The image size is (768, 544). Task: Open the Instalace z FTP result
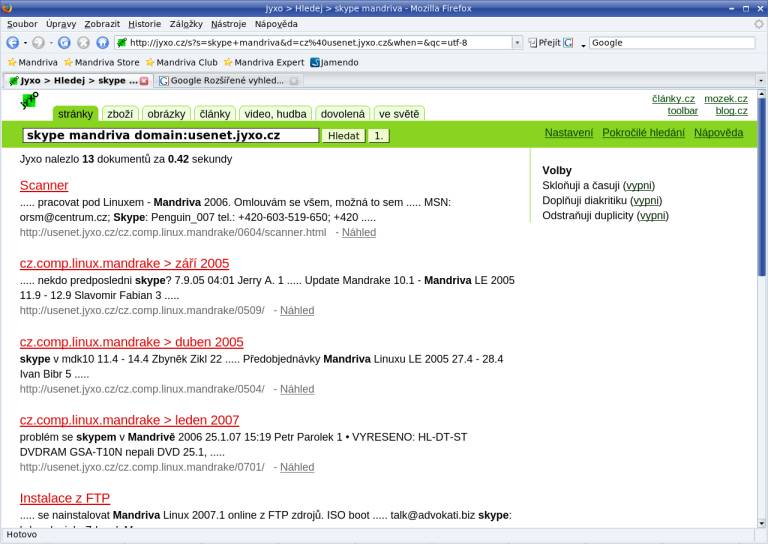pos(65,498)
